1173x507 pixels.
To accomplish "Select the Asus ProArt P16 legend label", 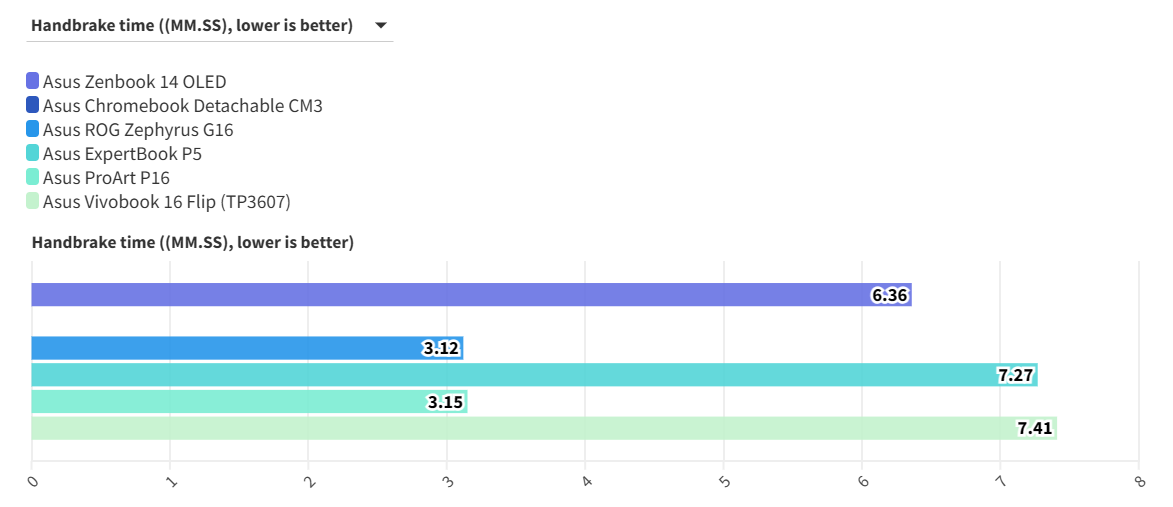I will coord(106,178).
